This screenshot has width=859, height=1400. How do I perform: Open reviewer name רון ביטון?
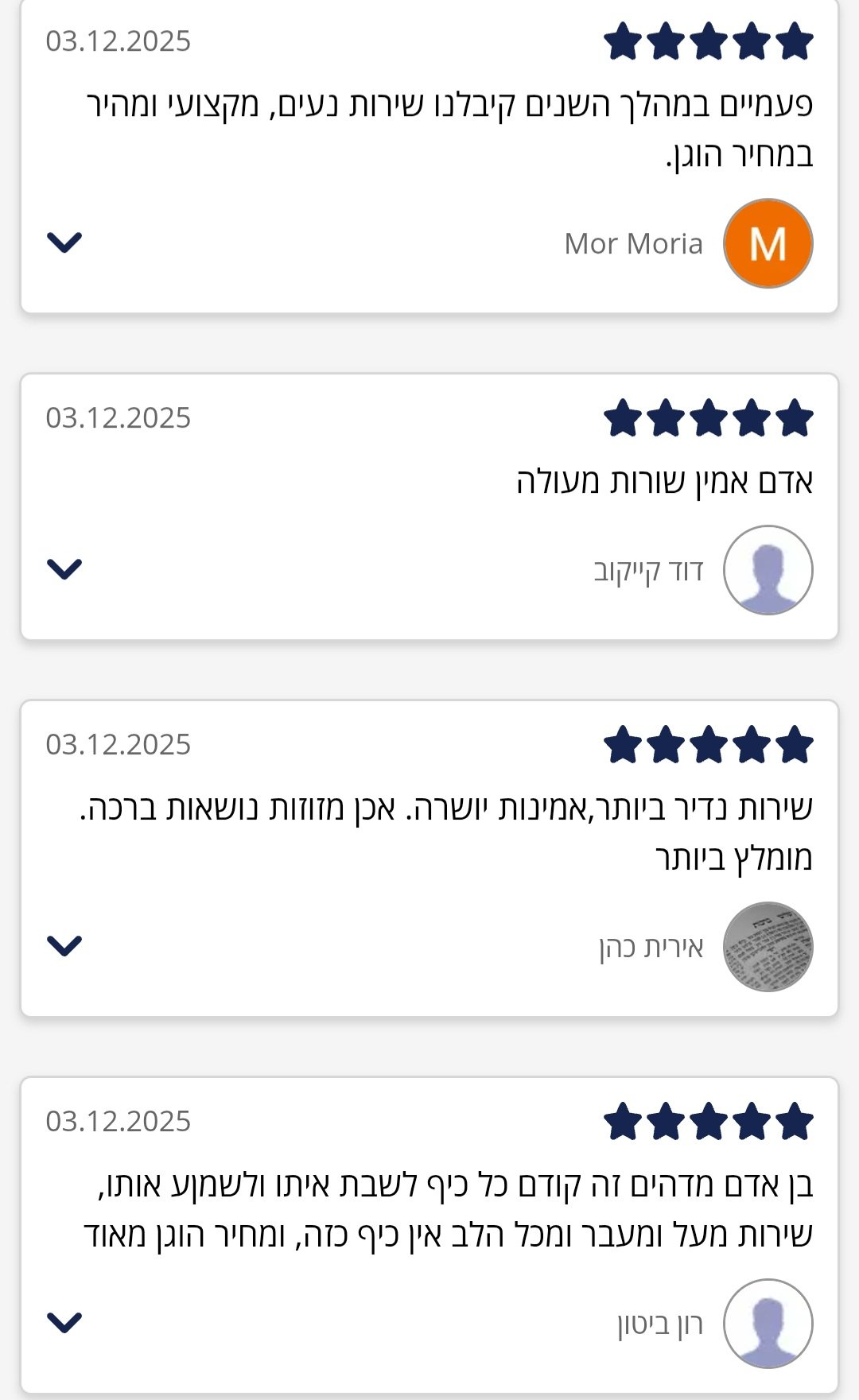[x=660, y=1324]
